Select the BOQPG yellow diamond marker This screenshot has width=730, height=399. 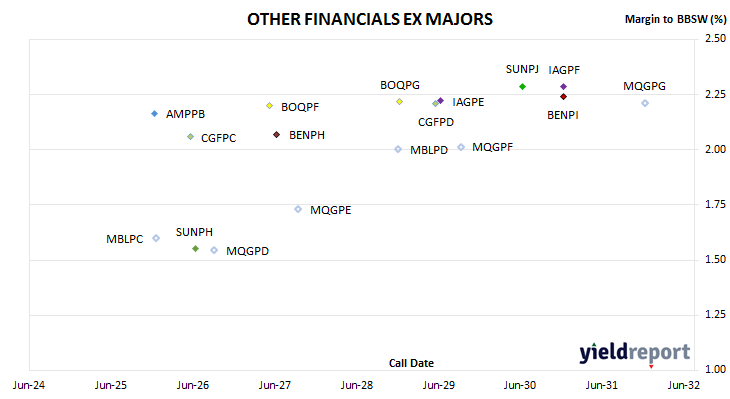click(x=399, y=102)
